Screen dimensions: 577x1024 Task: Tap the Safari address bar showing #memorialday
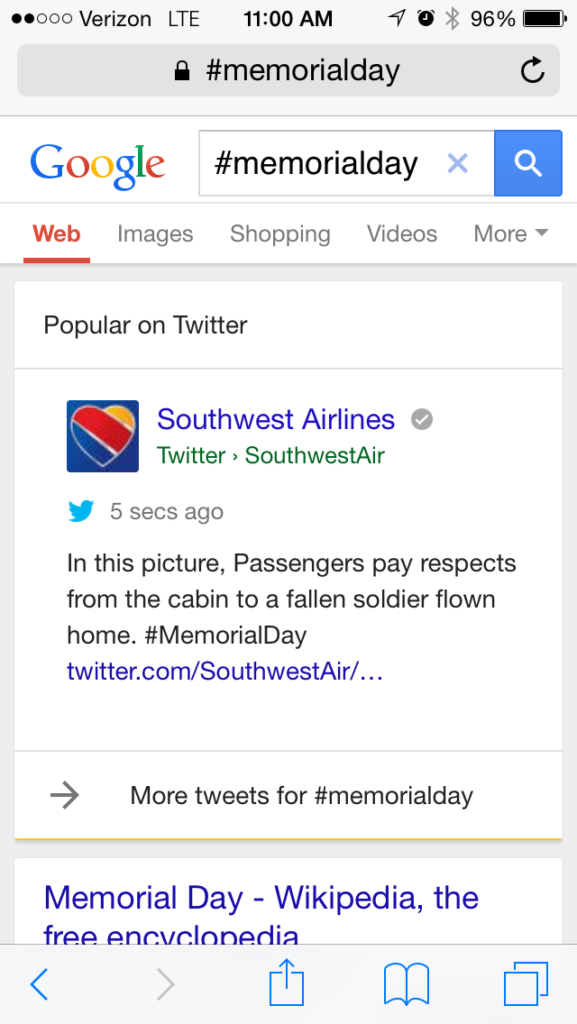[288, 71]
